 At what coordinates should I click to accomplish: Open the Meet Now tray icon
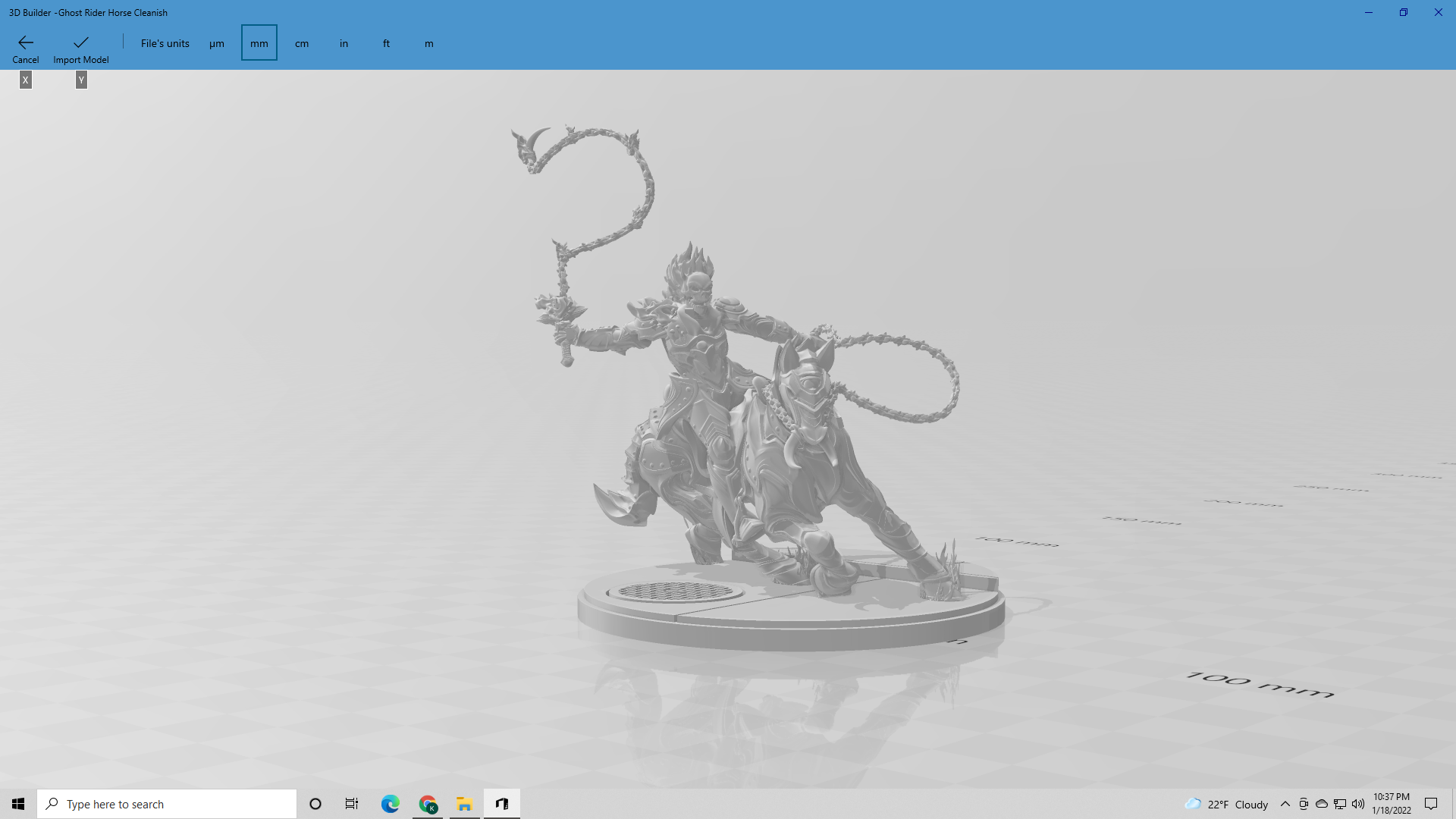coord(1304,804)
